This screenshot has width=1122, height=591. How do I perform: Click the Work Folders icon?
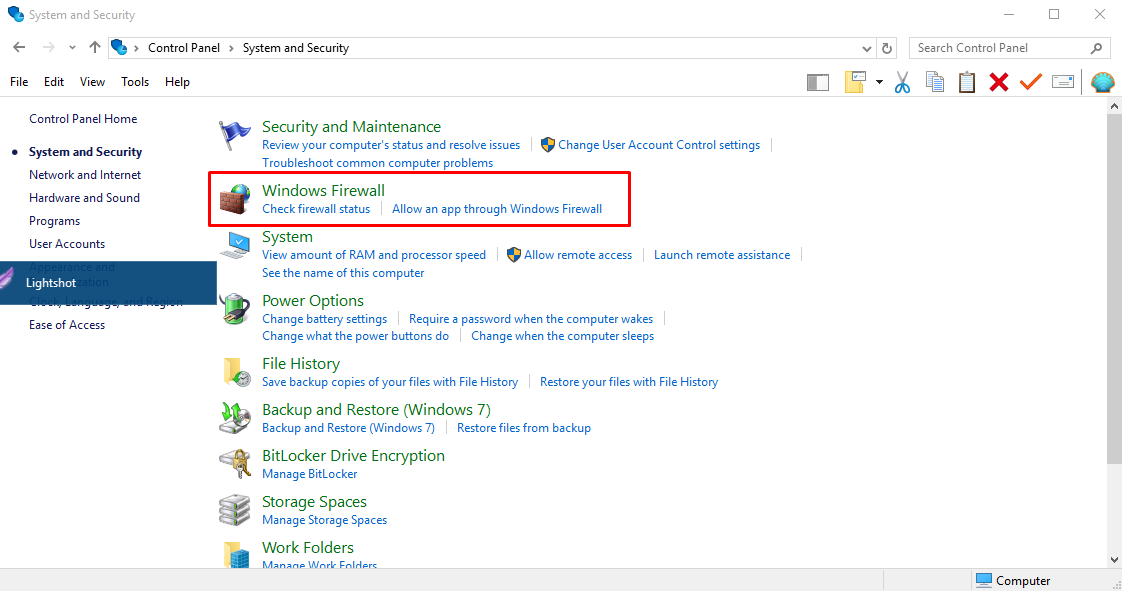pyautogui.click(x=236, y=555)
